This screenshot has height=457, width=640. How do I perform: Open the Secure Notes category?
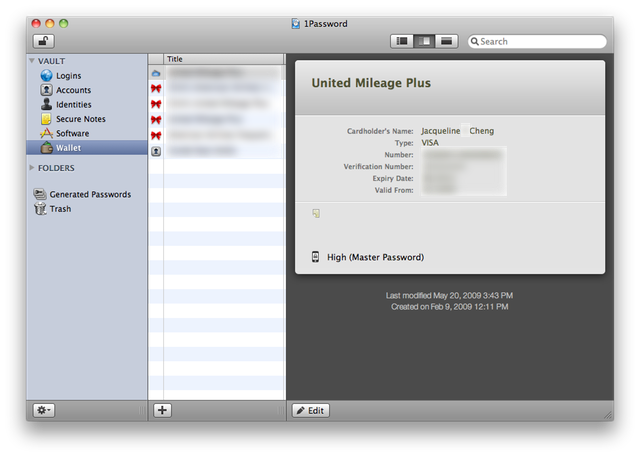(x=87, y=119)
